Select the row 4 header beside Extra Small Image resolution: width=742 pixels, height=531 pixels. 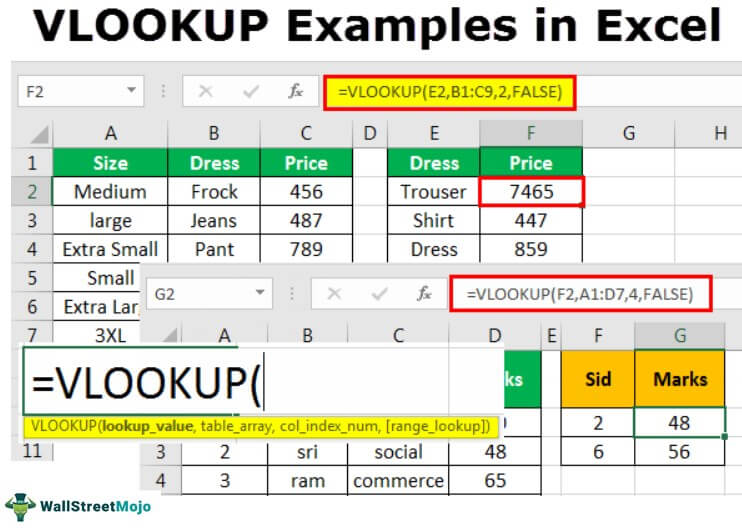pos(32,249)
